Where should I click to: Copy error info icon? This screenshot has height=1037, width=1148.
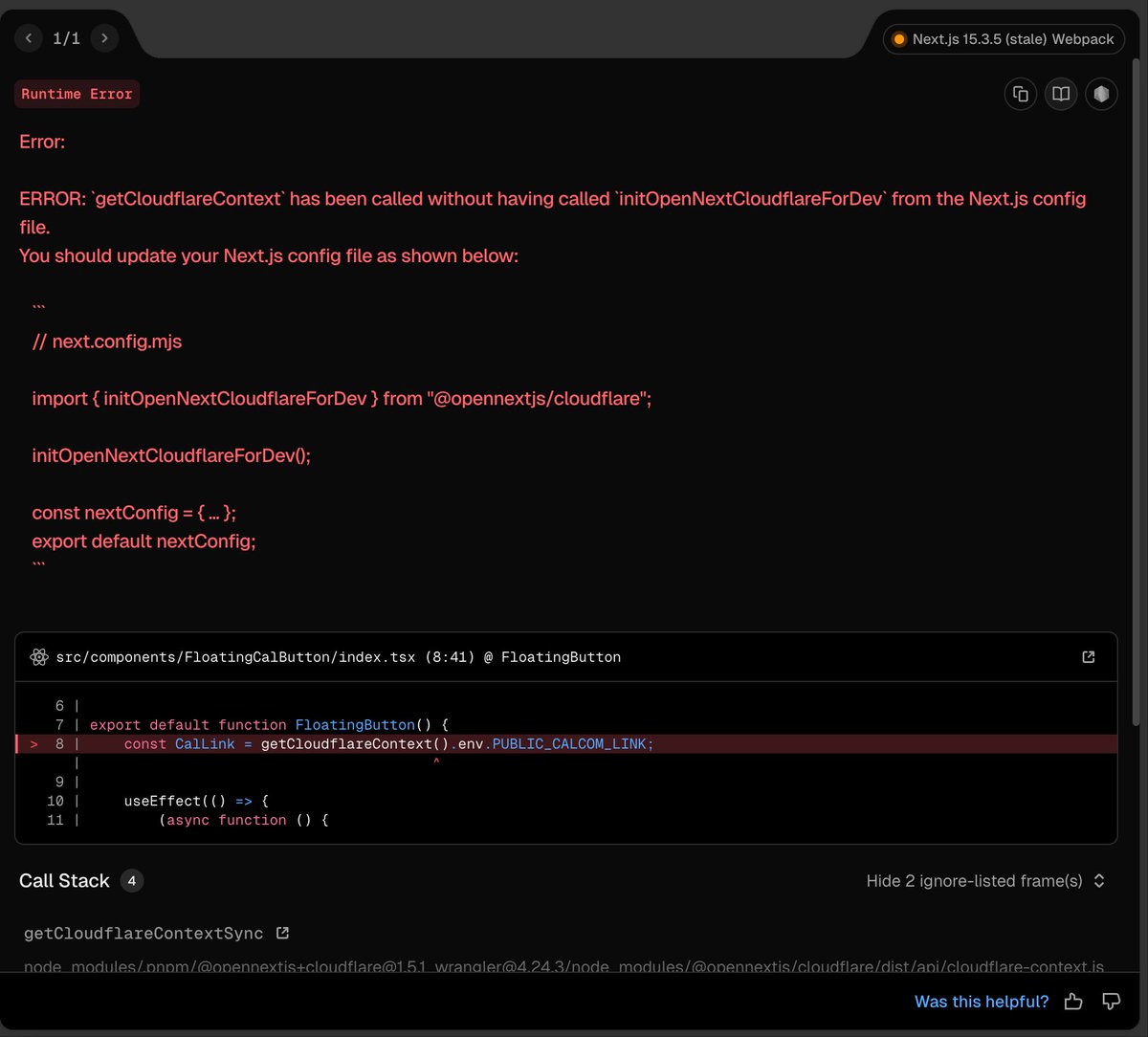(1021, 94)
